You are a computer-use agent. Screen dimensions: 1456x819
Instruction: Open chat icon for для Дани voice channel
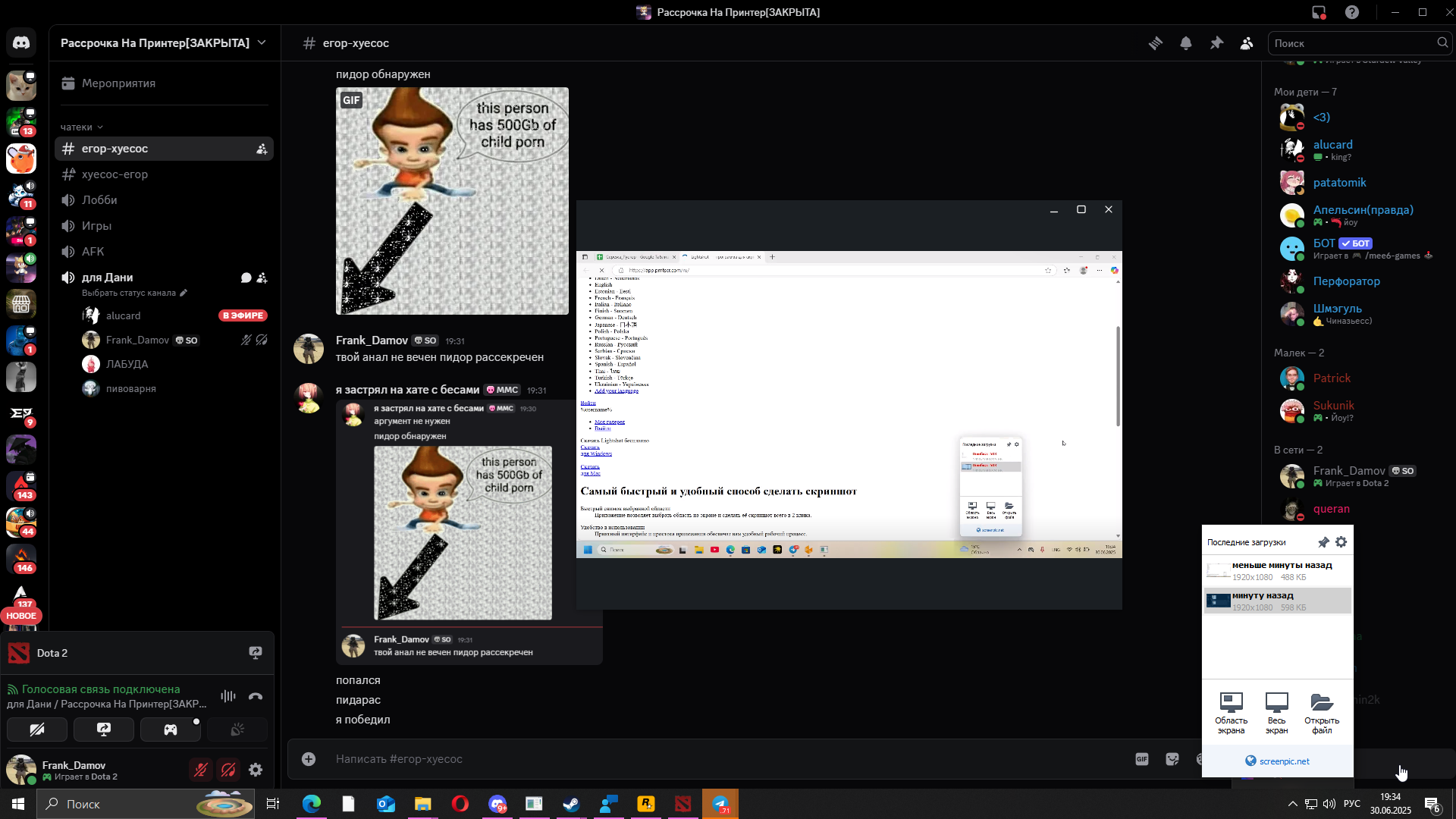246,278
